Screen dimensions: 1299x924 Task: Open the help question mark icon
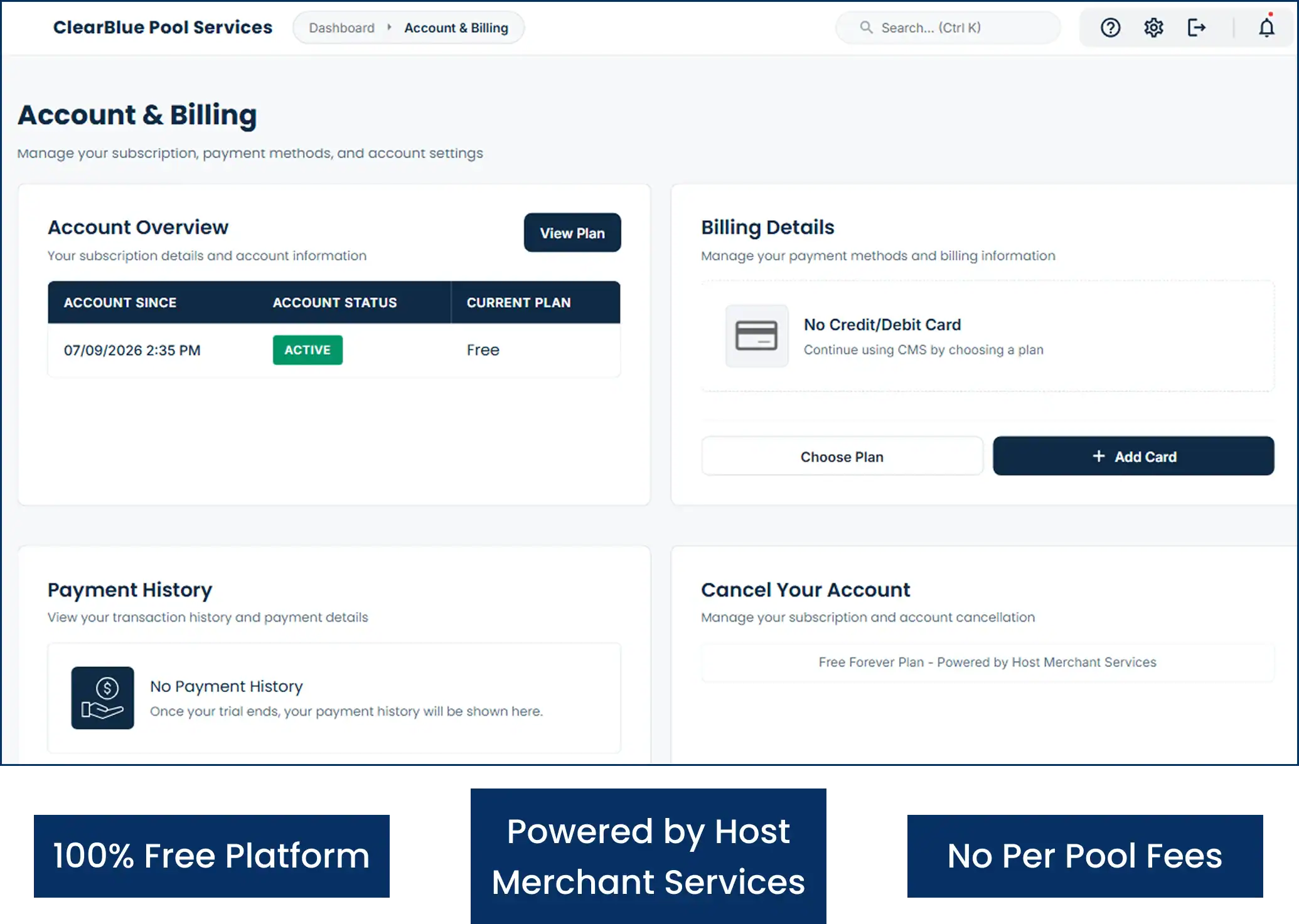pos(1110,28)
